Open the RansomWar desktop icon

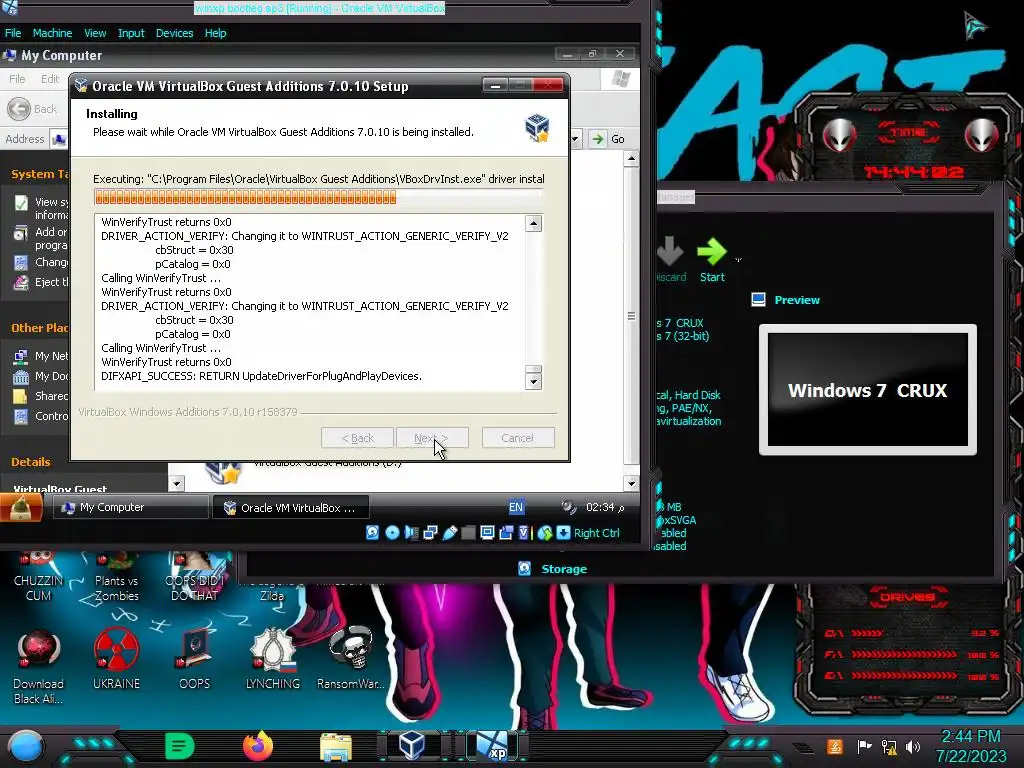(x=351, y=660)
